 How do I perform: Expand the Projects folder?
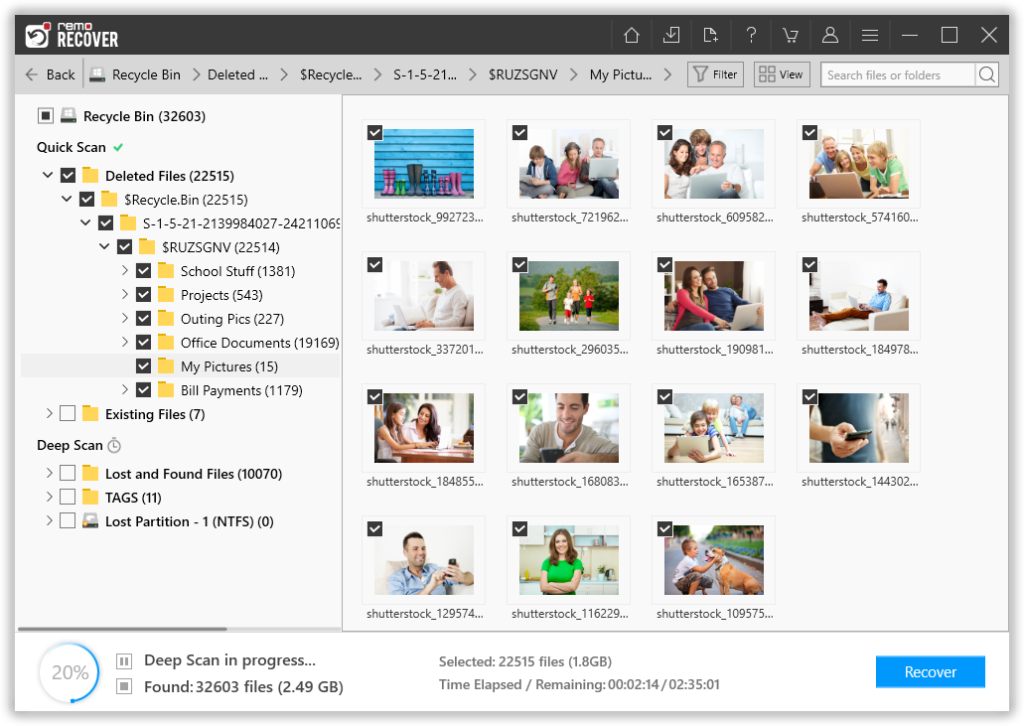click(x=125, y=294)
